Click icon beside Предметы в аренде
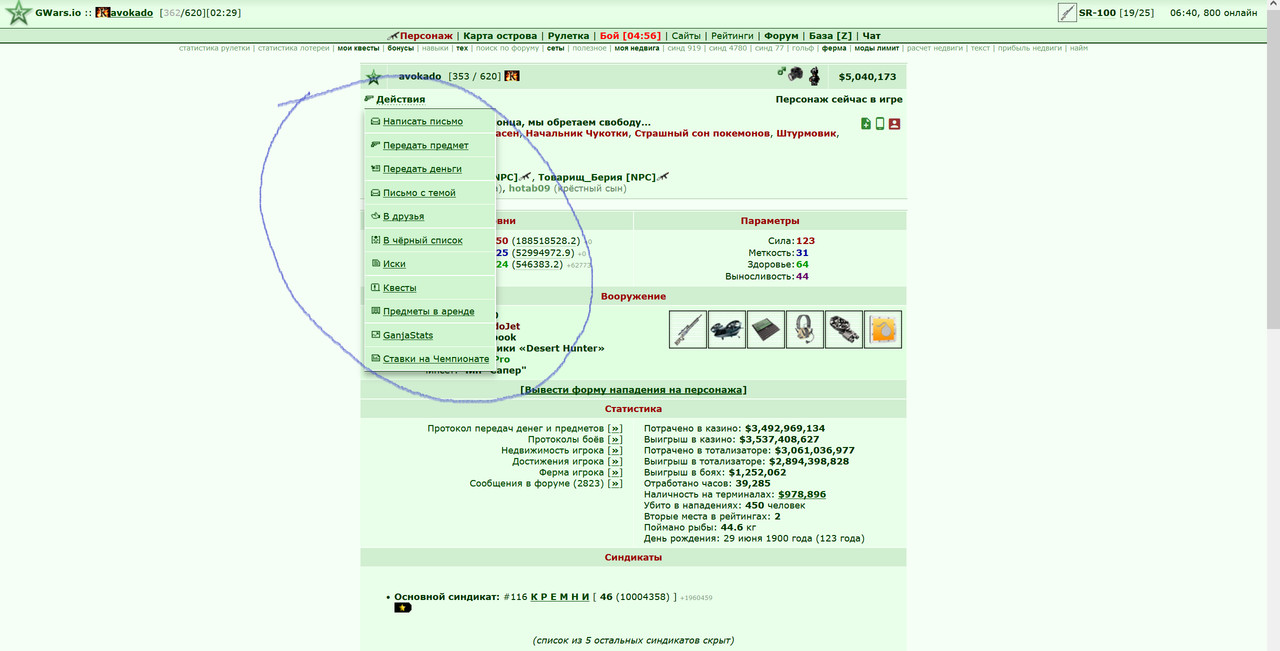The width and height of the screenshot is (1280, 651). coord(375,311)
